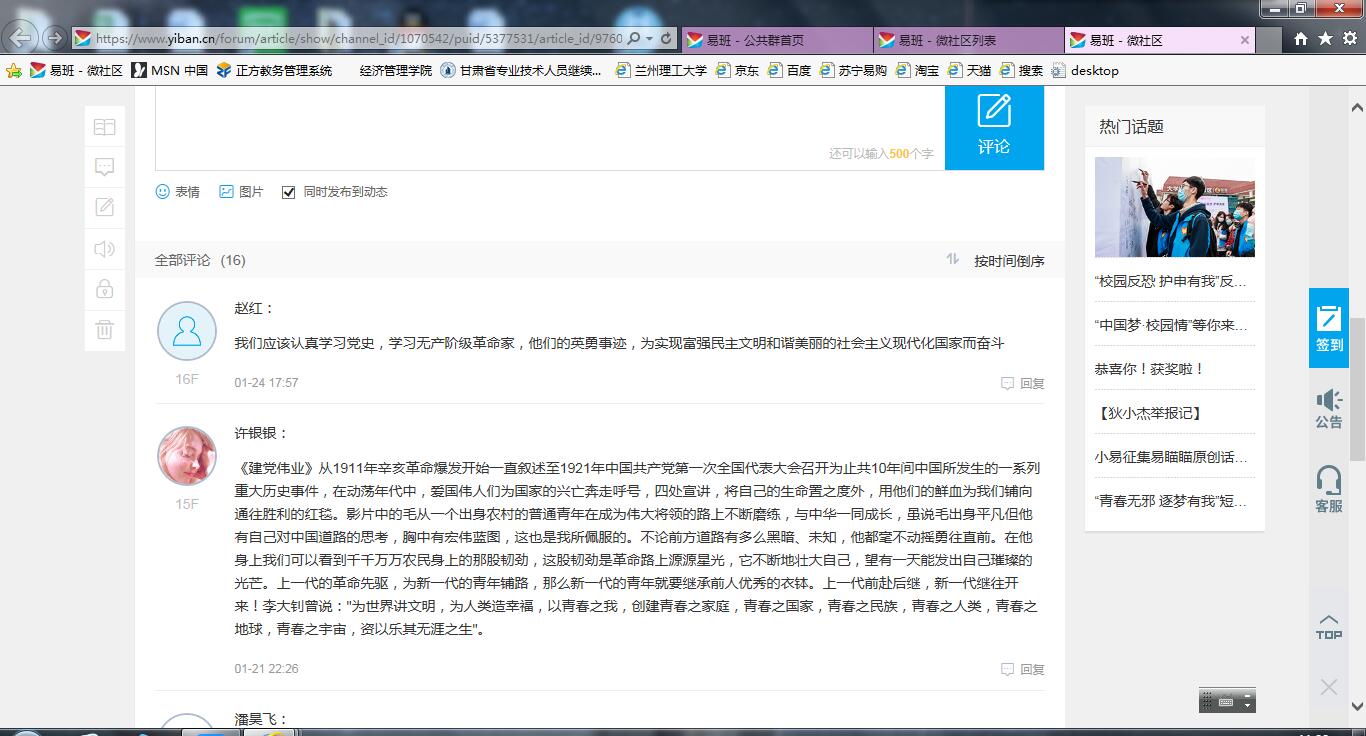Click the back navigation arrow in browser
The width and height of the screenshot is (1366, 736).
click(x=20, y=39)
